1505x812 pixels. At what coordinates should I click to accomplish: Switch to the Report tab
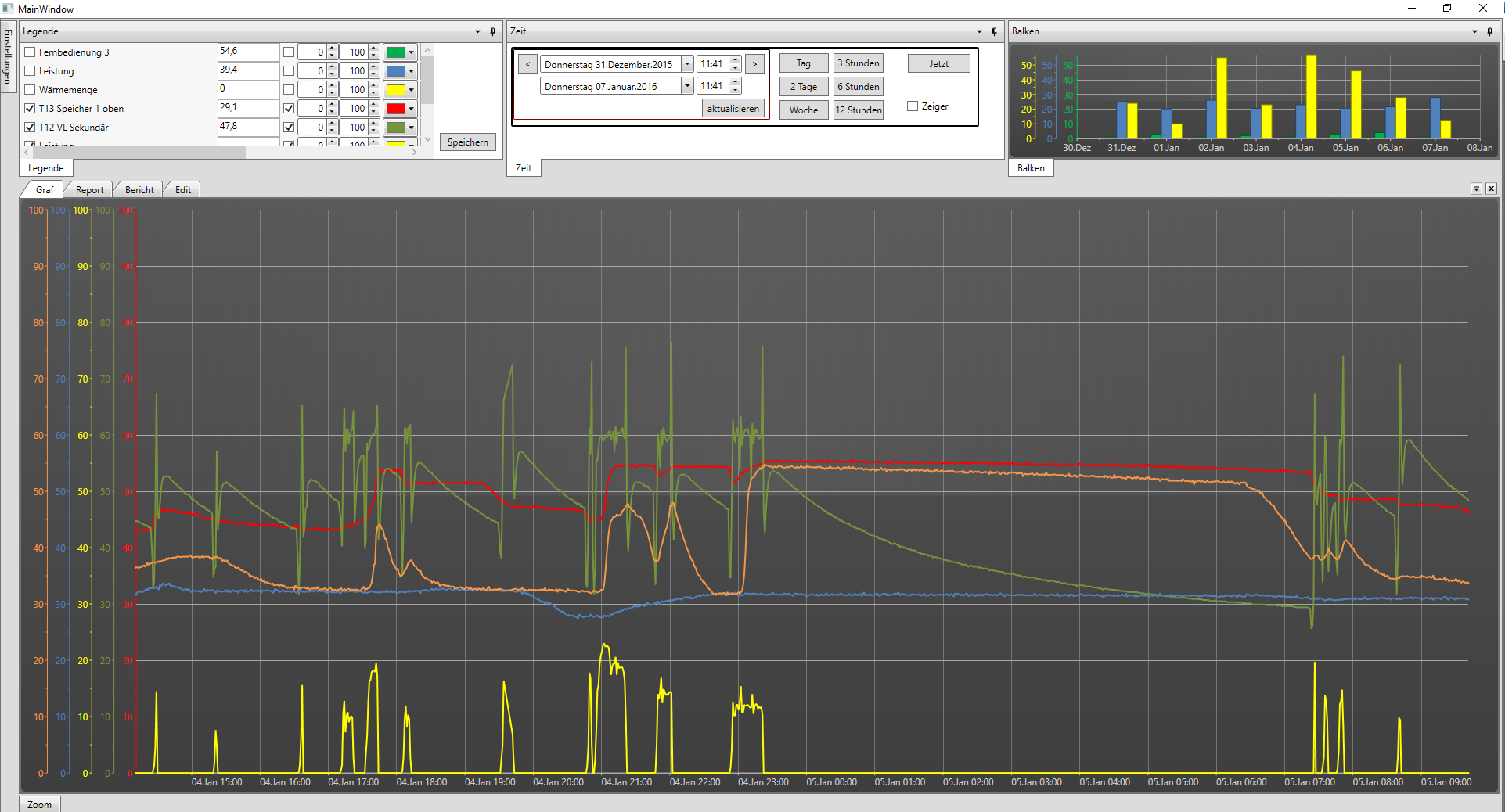tap(89, 189)
